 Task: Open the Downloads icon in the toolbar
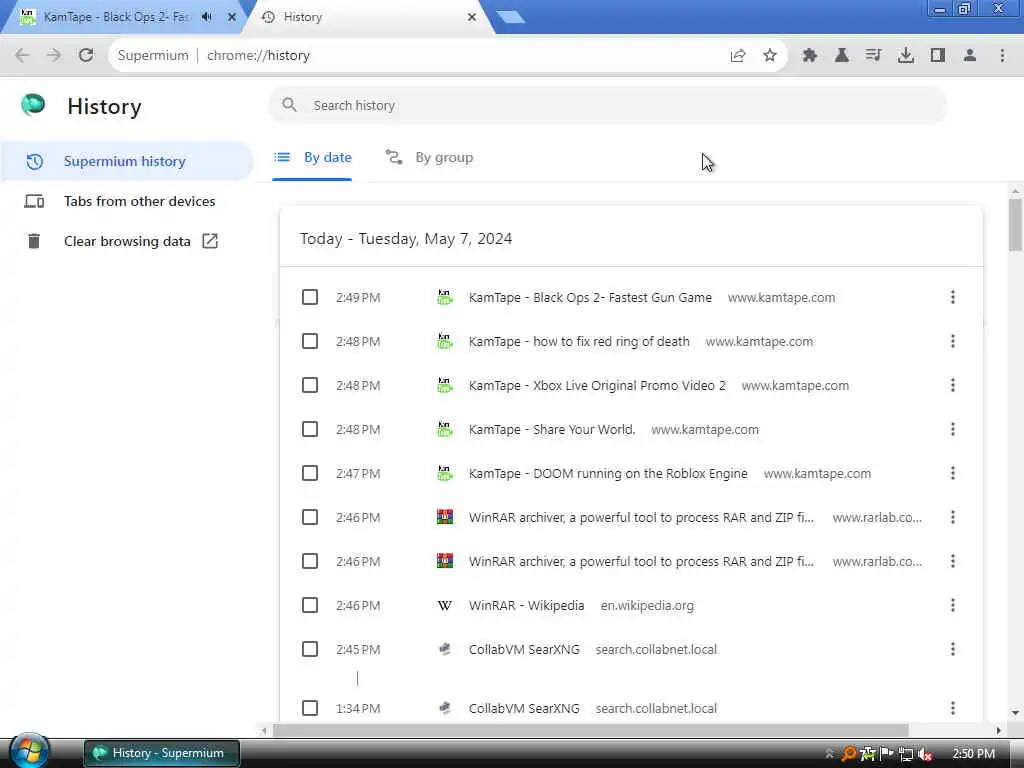906,56
